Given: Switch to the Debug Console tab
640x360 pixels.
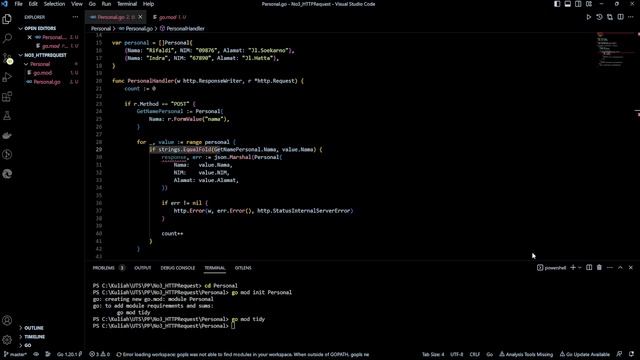Looking at the screenshot, I should tap(178, 268).
